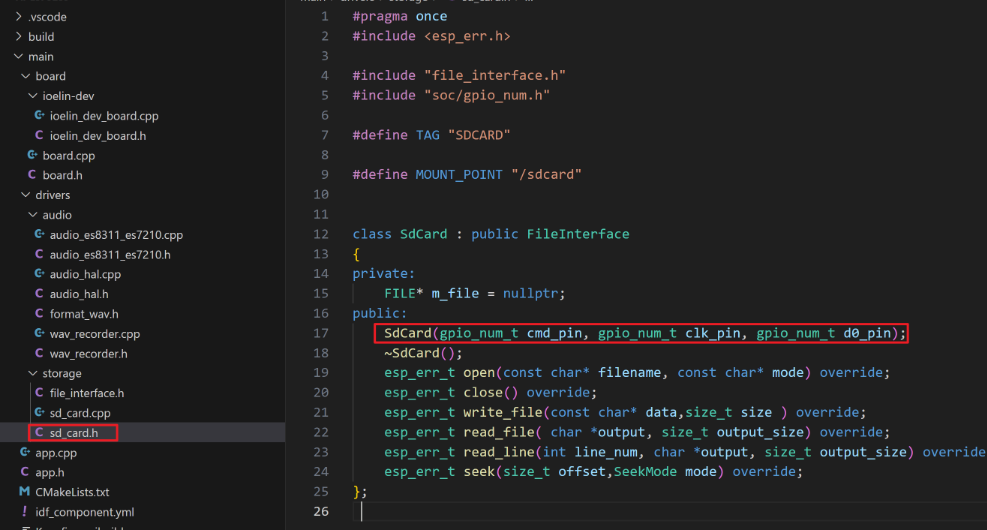
Task: Collapse the main folder chevron
Action: coord(18,56)
